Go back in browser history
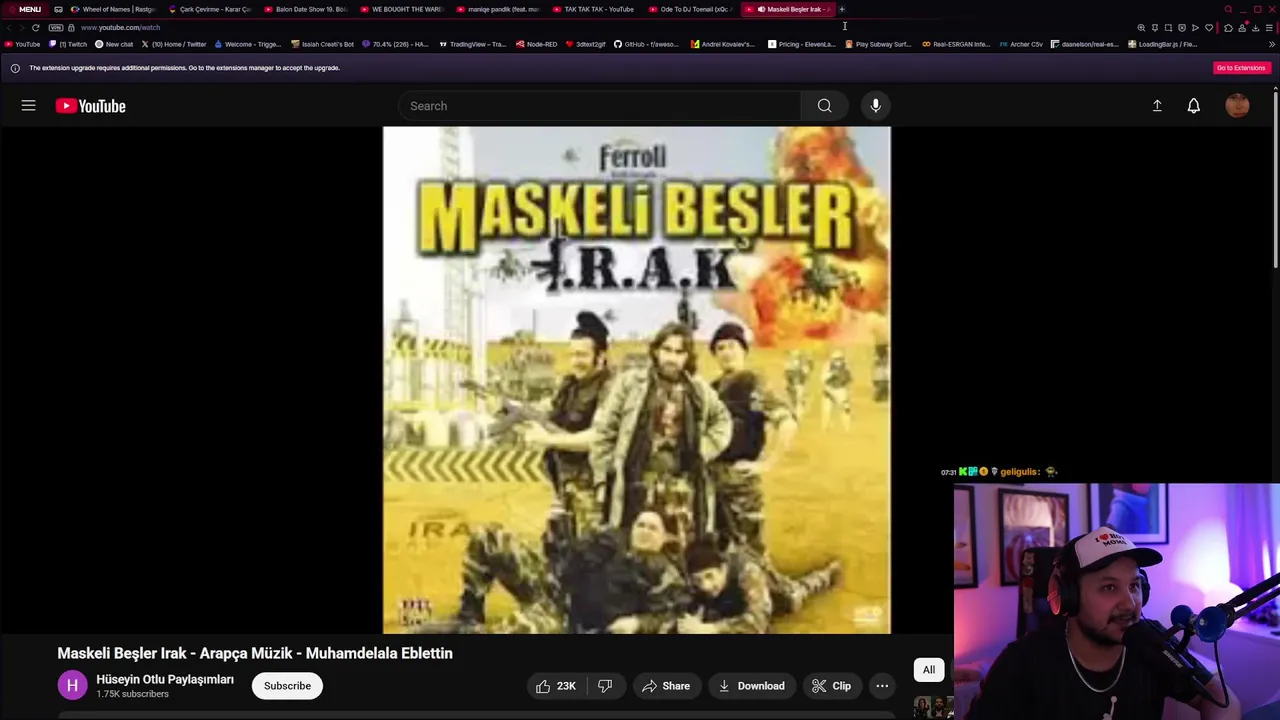Screen dimensions: 1280x720 click(9, 27)
